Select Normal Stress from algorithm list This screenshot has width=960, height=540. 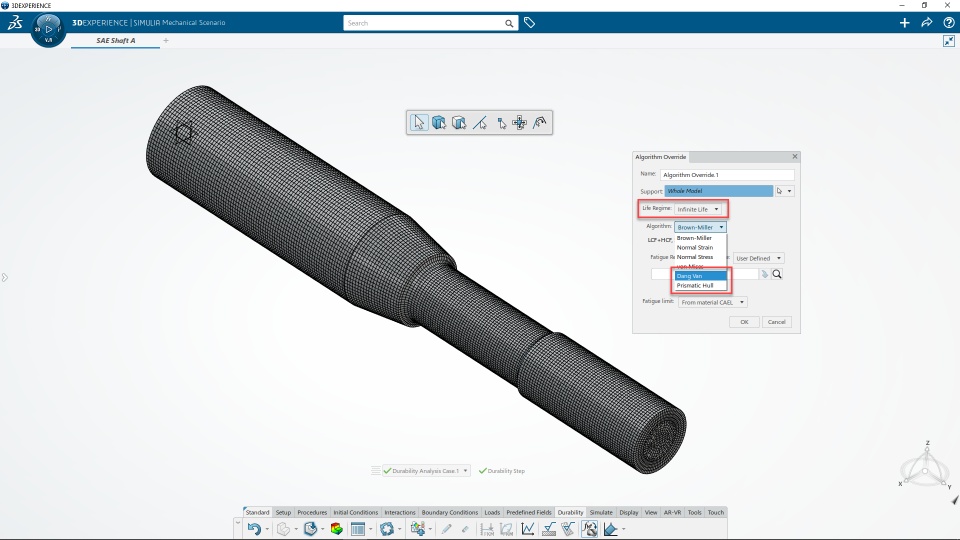pyautogui.click(x=700, y=257)
